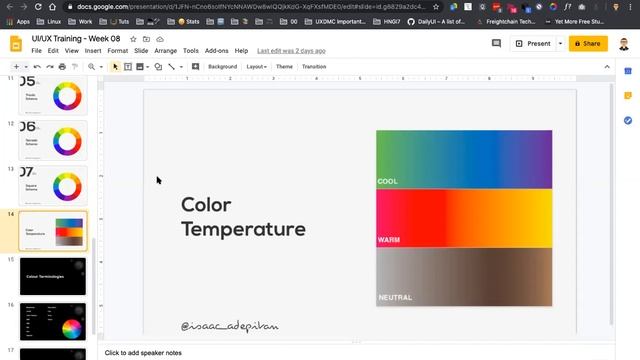Image resolution: width=640 pixels, height=360 pixels.
Task: Click the presentation title to rename
Action: (x=76, y=39)
